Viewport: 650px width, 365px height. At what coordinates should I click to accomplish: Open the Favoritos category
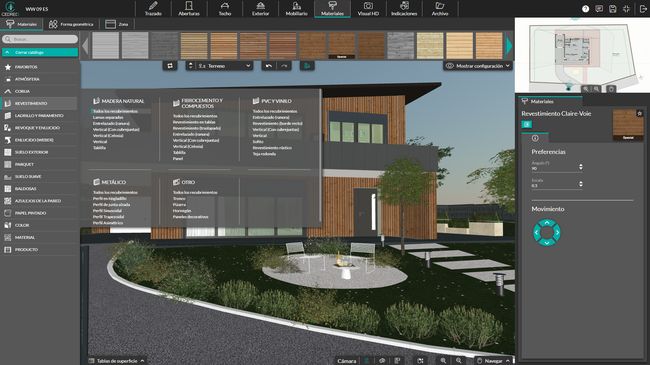(x=40, y=67)
